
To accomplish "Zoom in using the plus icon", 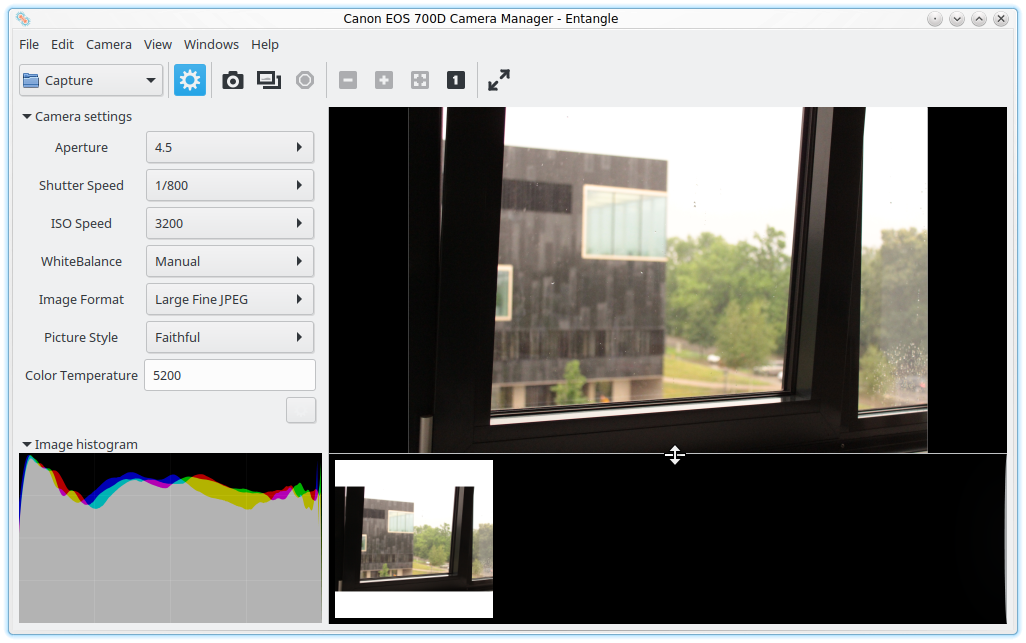I will coord(384,81).
